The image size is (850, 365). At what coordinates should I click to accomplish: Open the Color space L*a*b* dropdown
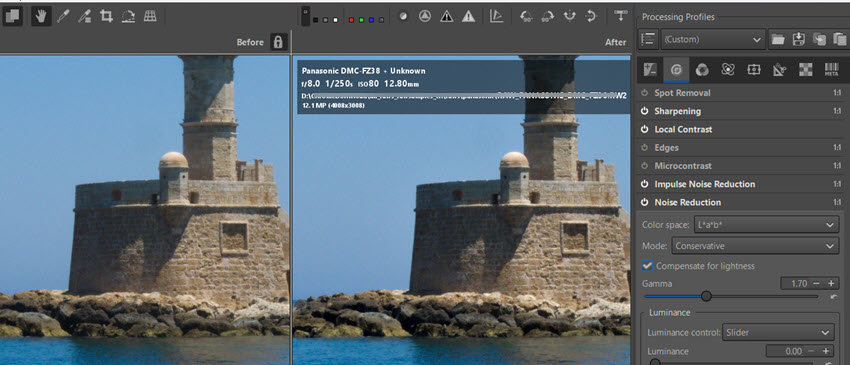[766, 225]
